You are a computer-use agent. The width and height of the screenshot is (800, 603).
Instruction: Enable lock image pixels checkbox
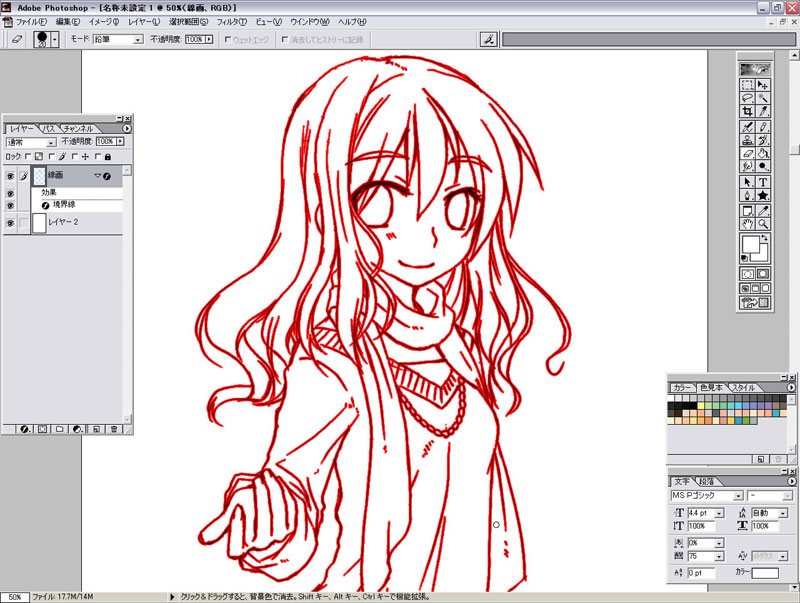coord(52,157)
